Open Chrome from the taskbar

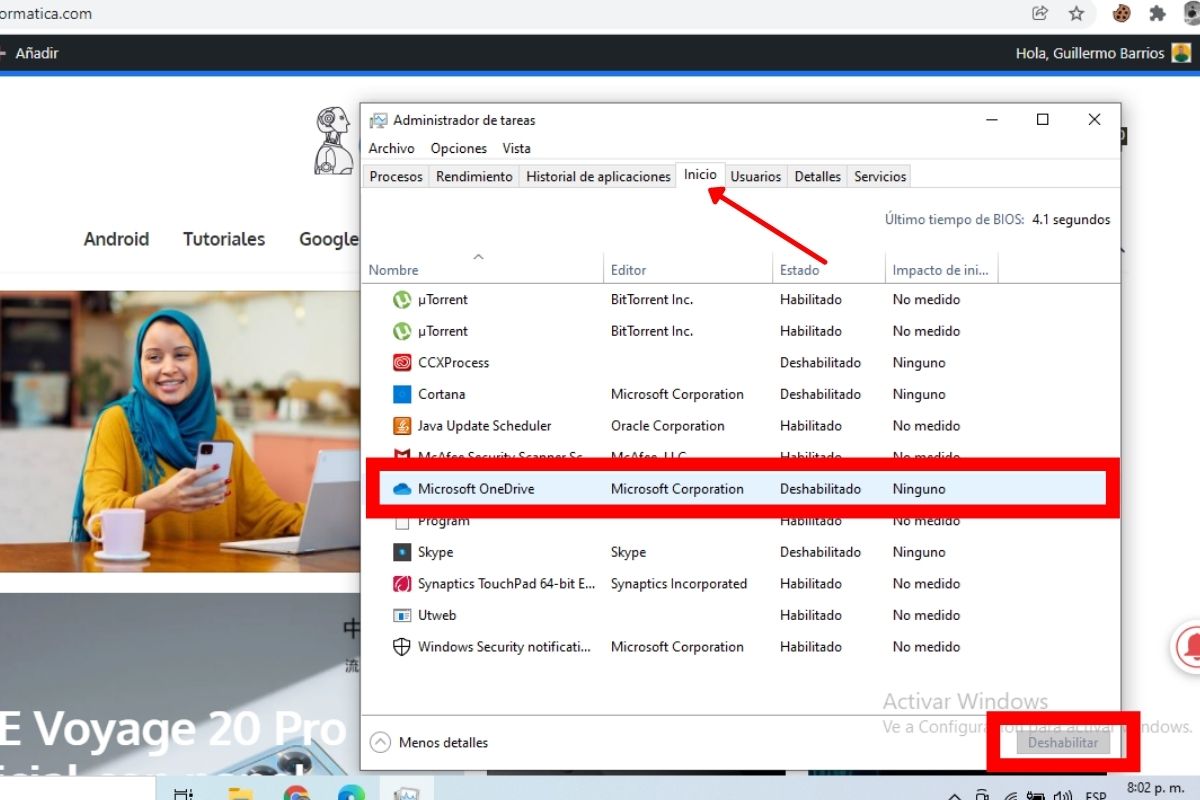click(296, 795)
